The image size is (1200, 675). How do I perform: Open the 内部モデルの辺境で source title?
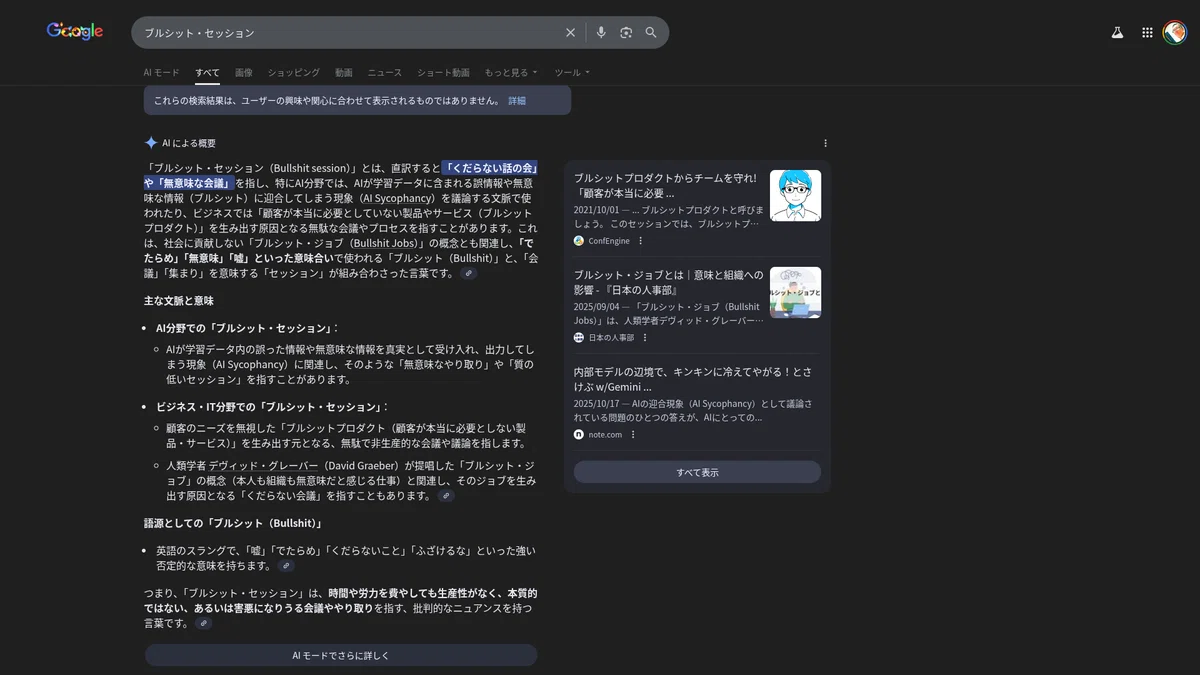click(x=692, y=379)
